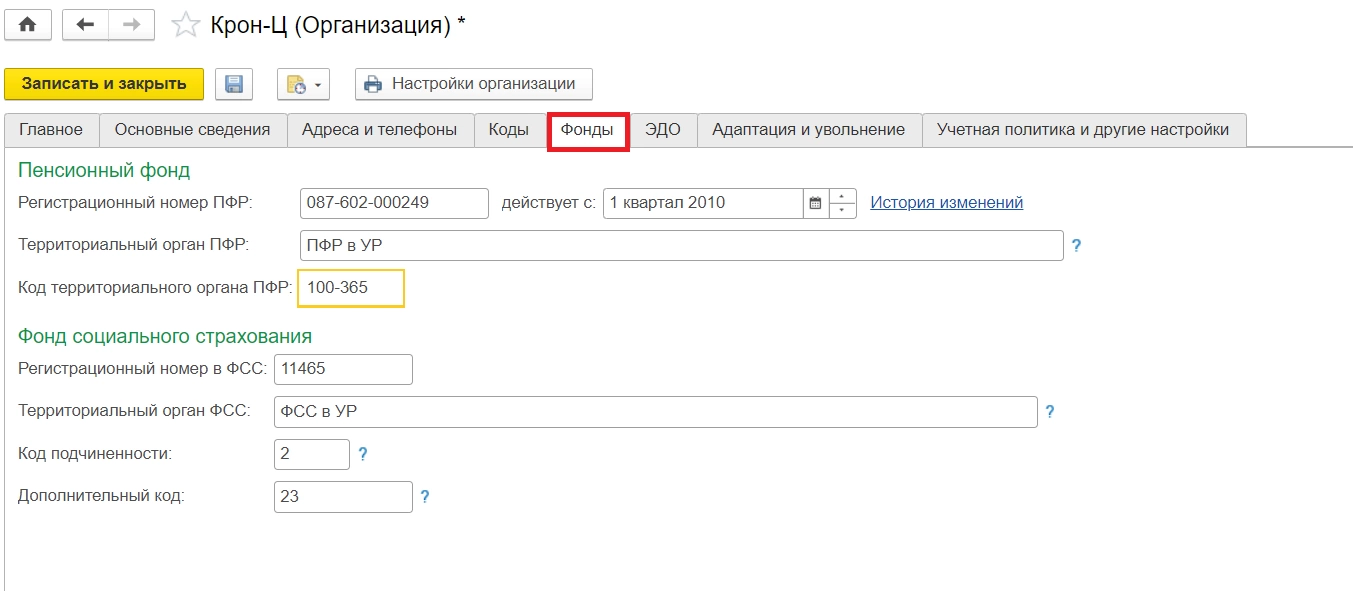Switch to the Учетная политика и другие настройки tab
Image resolution: width=1353 pixels, height=591 pixels.
1083,130
